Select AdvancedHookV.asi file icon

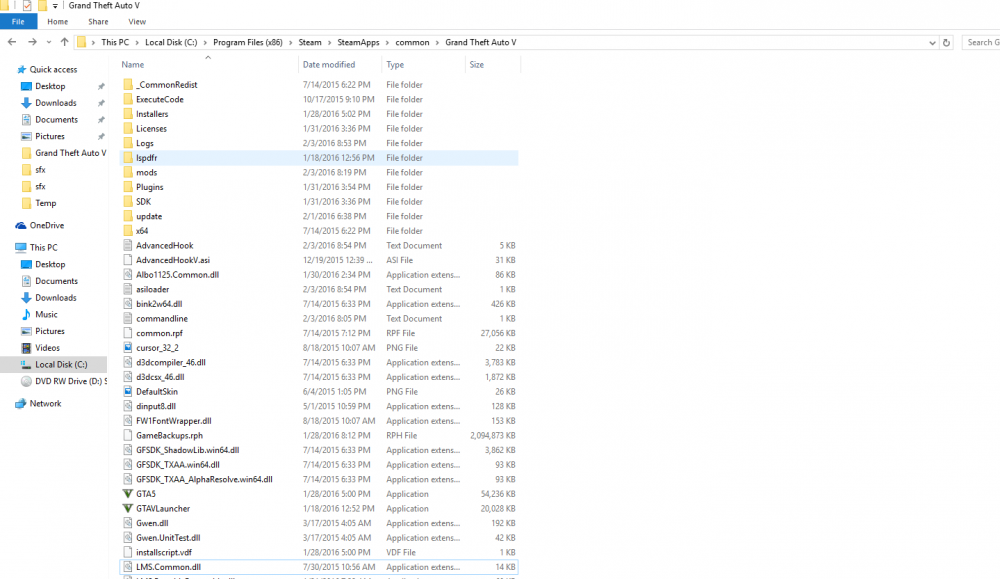(128, 260)
